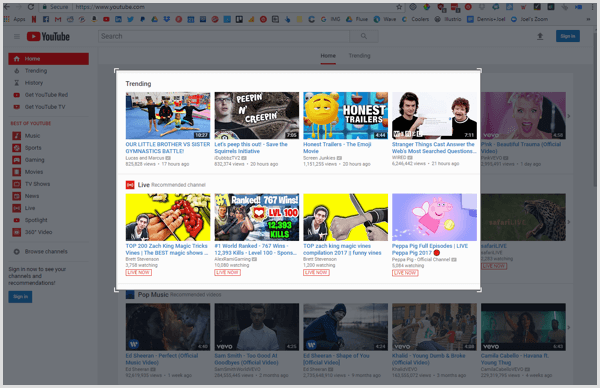Expand Pop Music row with right chevron
This screenshot has width=600, height=388.
pos(569,327)
